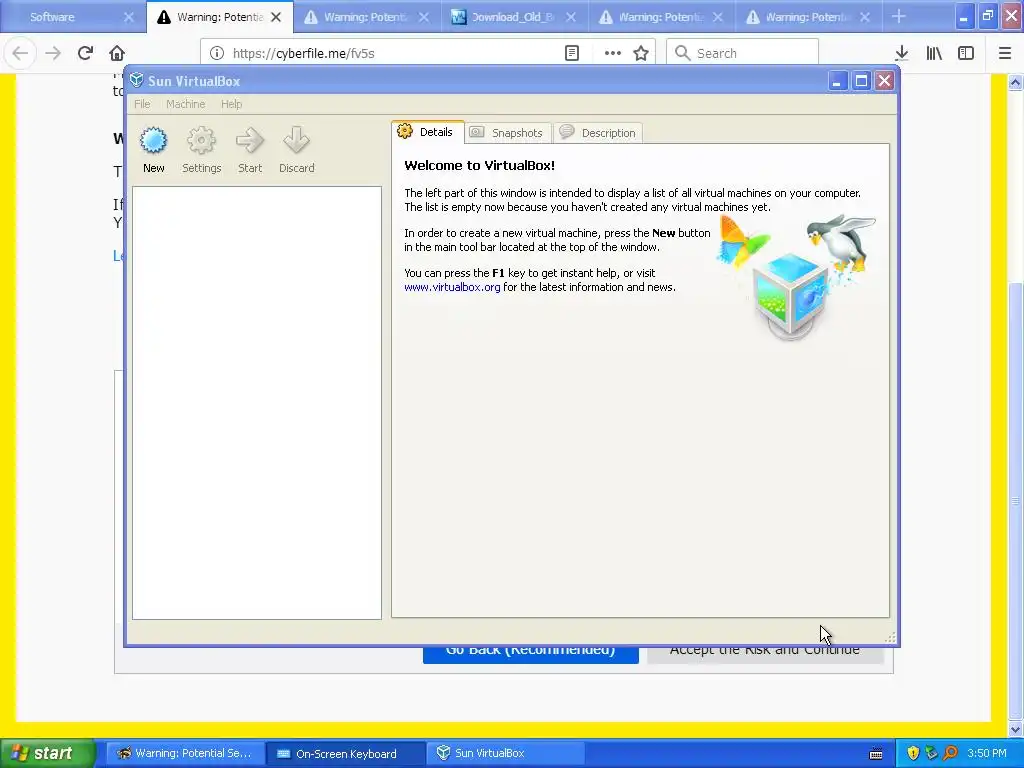Click the 3:50 PM taskbar clock

[x=987, y=753]
